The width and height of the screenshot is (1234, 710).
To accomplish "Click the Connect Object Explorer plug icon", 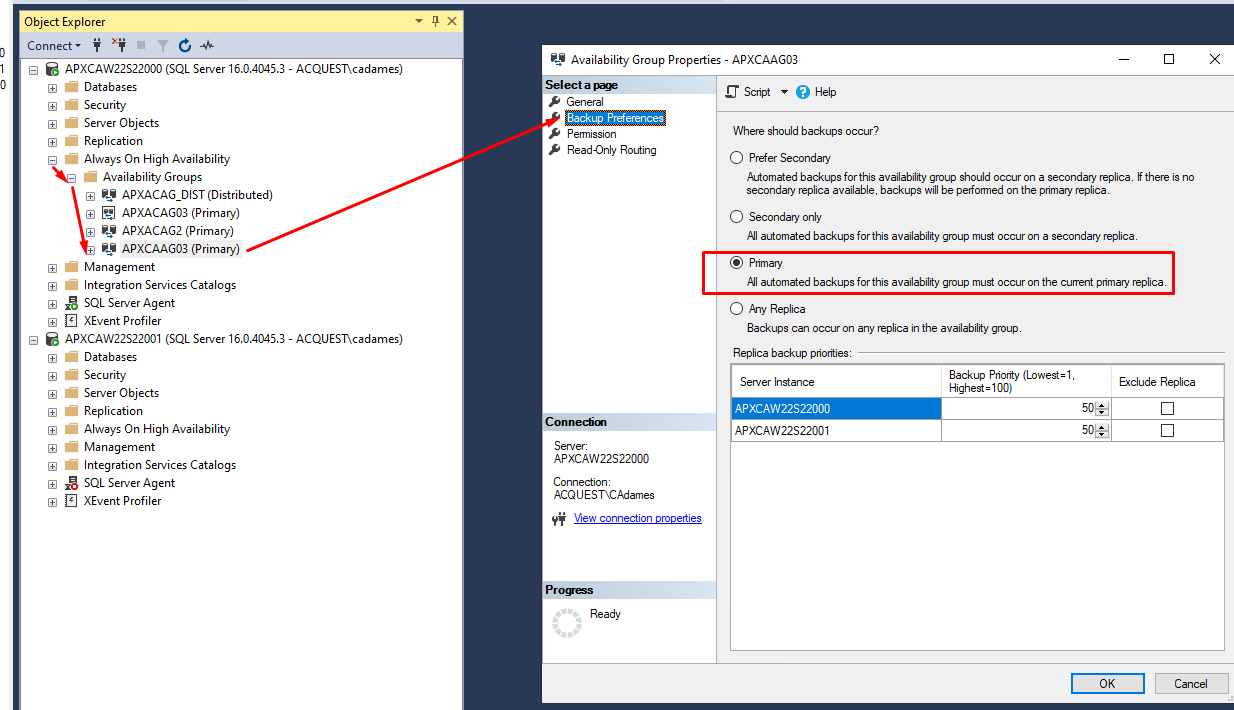I will [98, 45].
